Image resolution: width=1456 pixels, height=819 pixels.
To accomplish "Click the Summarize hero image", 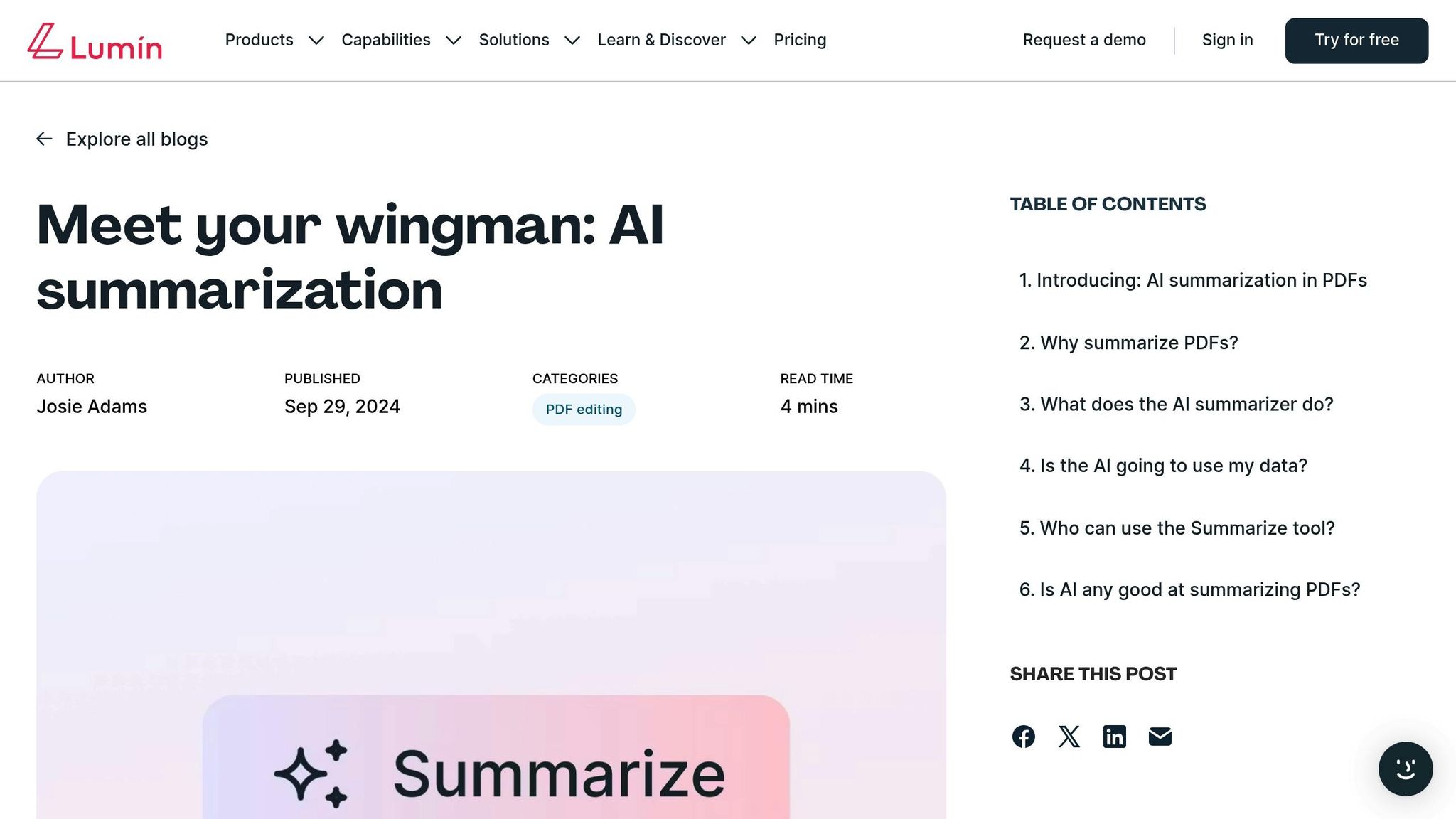I will pos(491,640).
